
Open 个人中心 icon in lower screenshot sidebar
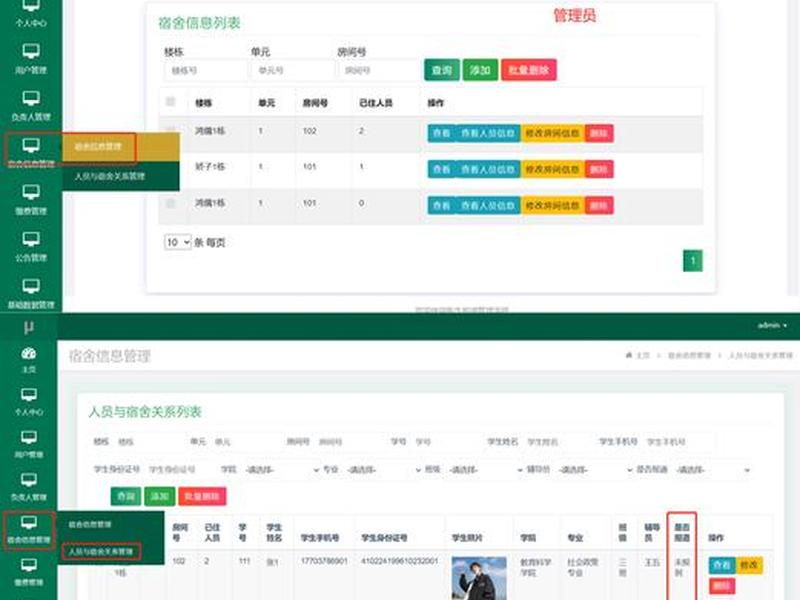click(29, 394)
